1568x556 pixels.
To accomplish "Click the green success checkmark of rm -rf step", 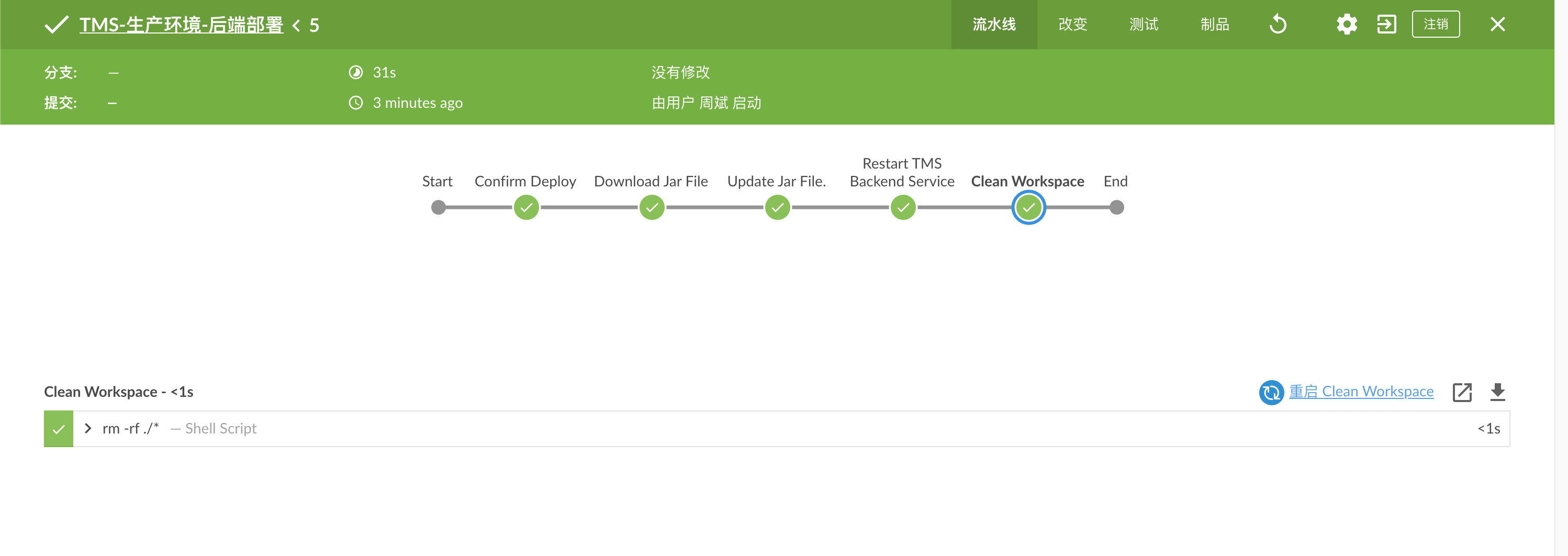I will 59,429.
